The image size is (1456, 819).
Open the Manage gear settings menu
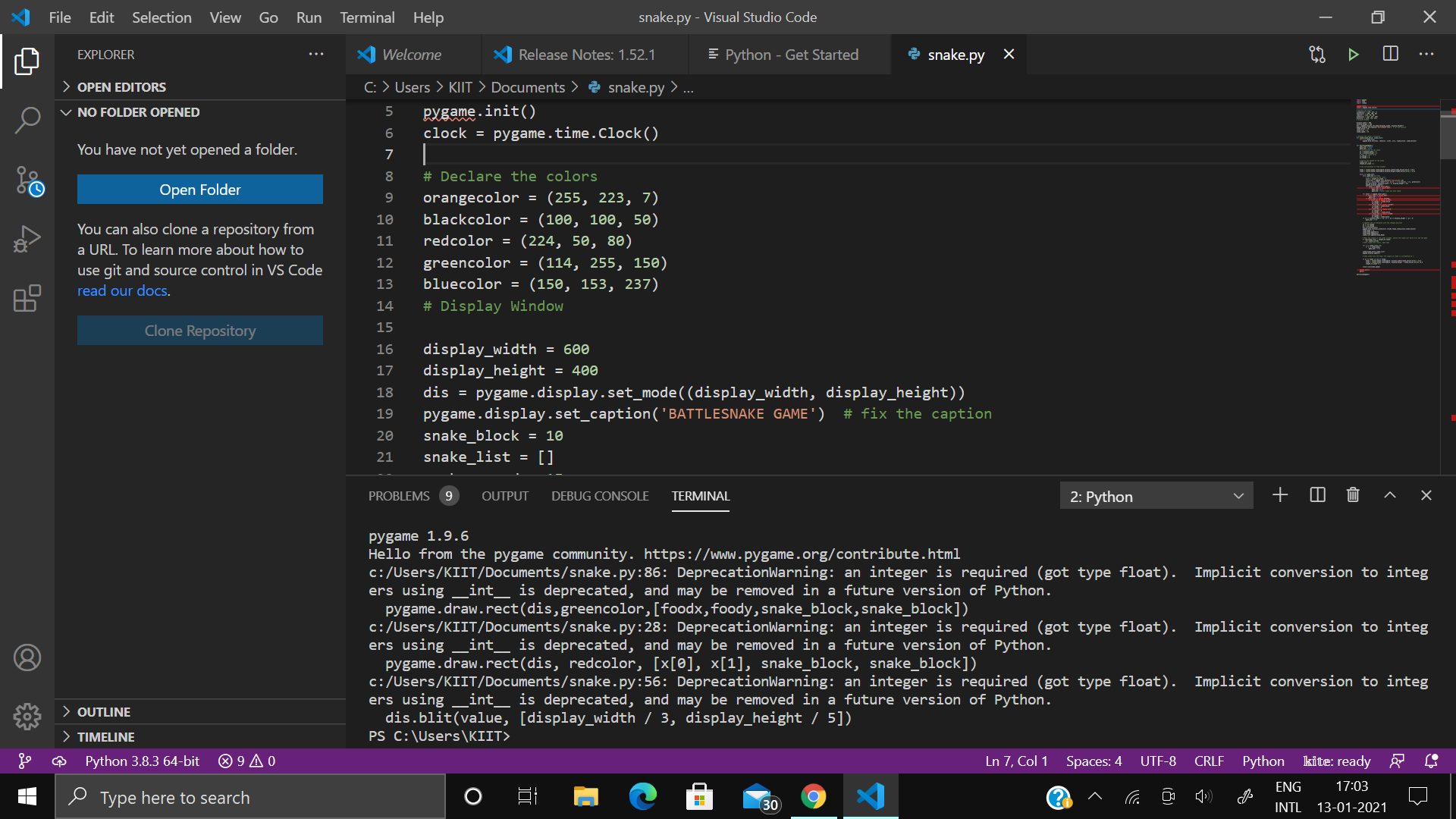pos(27,716)
